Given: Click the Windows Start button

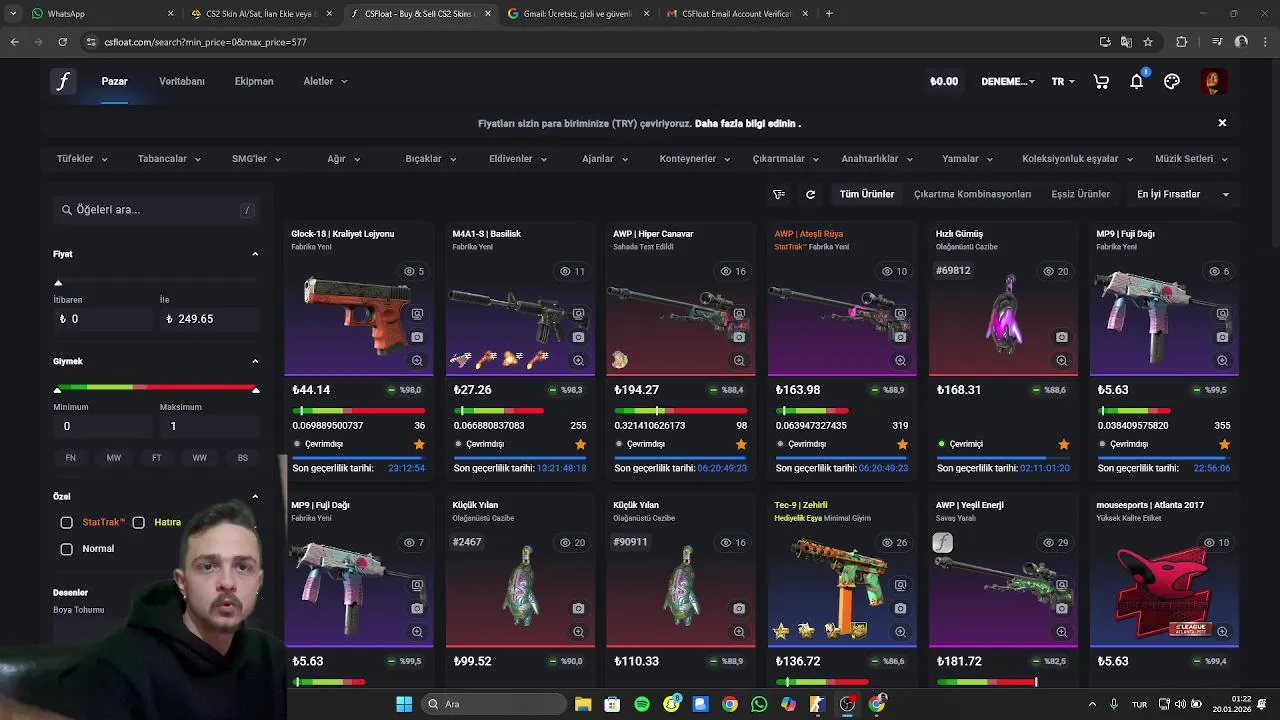Looking at the screenshot, I should pos(404,704).
